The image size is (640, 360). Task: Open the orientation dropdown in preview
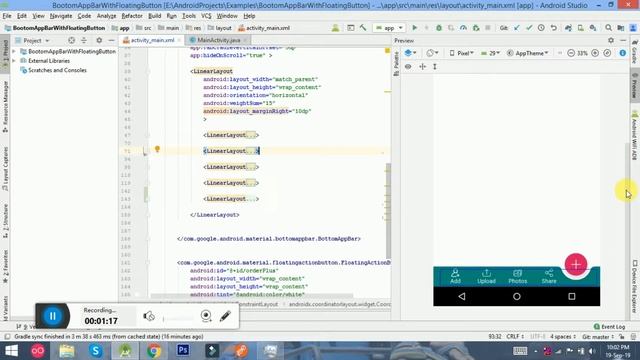pos(432,53)
